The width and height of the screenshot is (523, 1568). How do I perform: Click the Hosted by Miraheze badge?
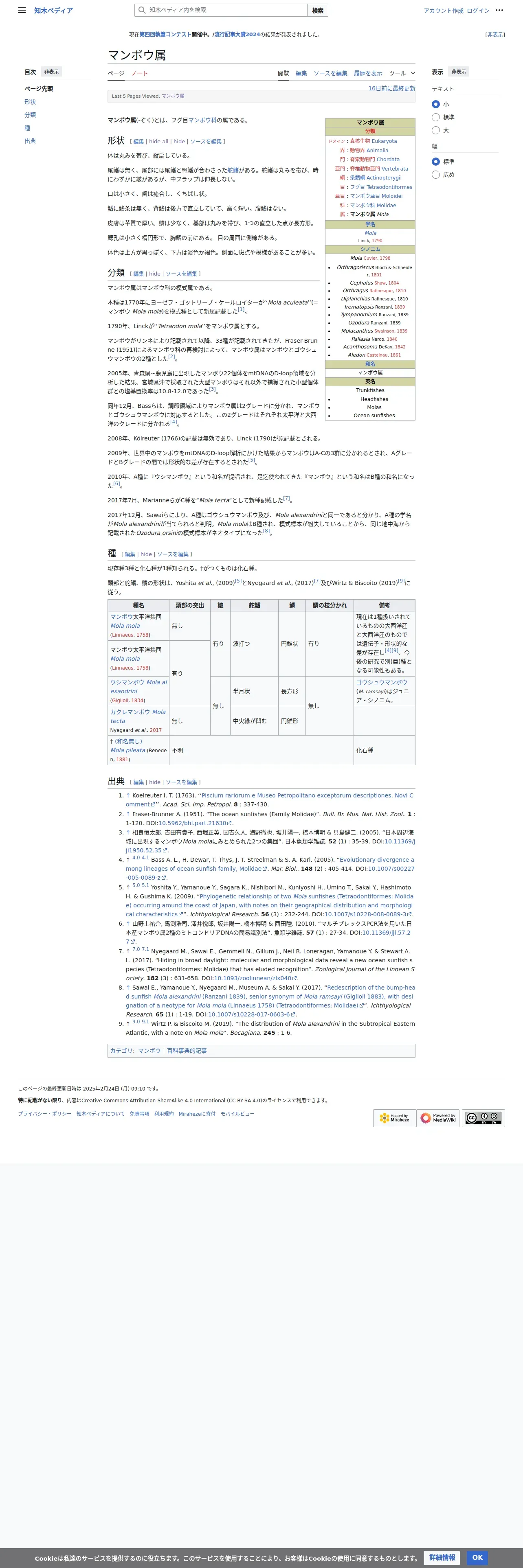click(x=395, y=1118)
